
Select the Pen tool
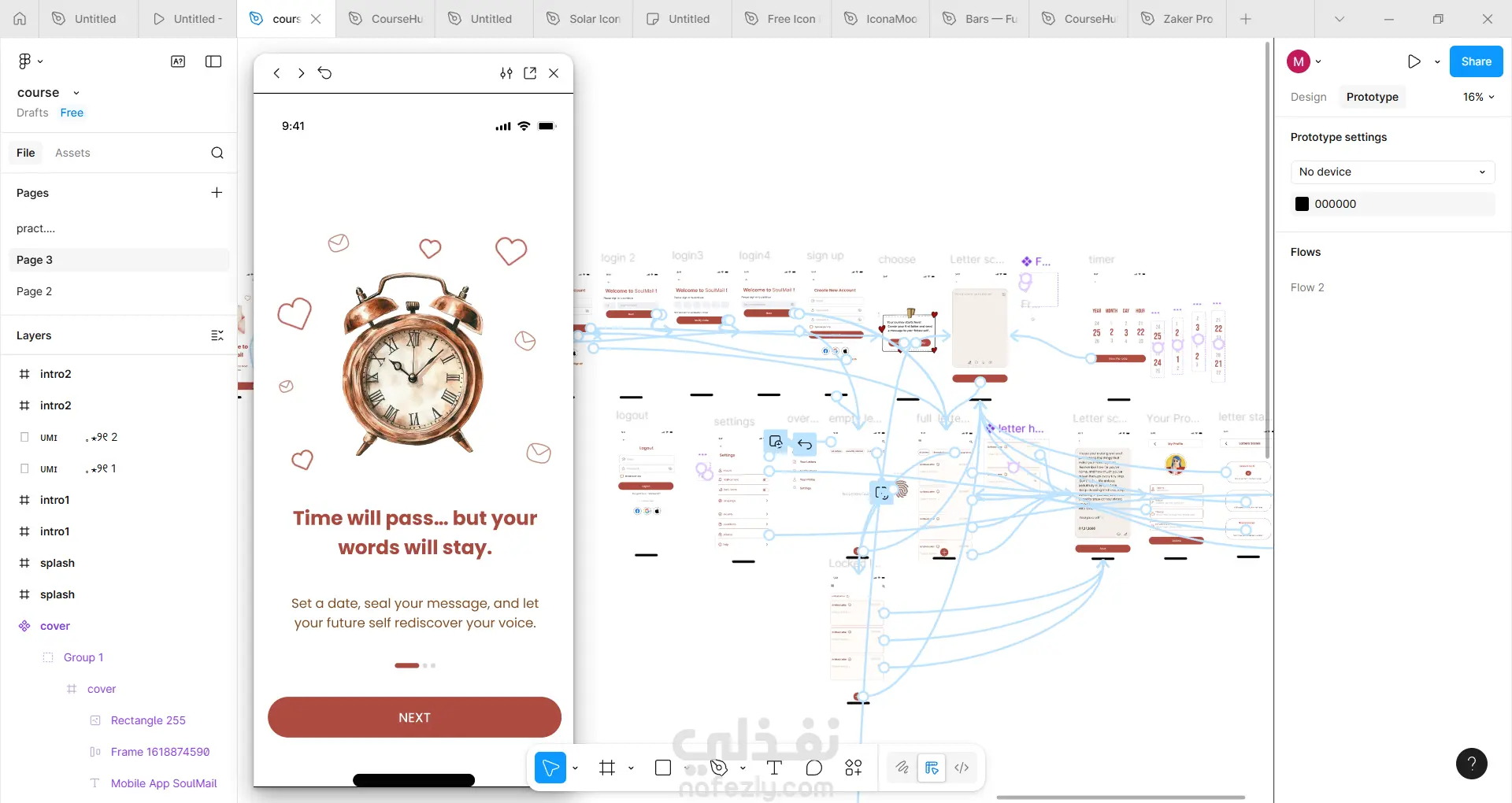coord(718,768)
